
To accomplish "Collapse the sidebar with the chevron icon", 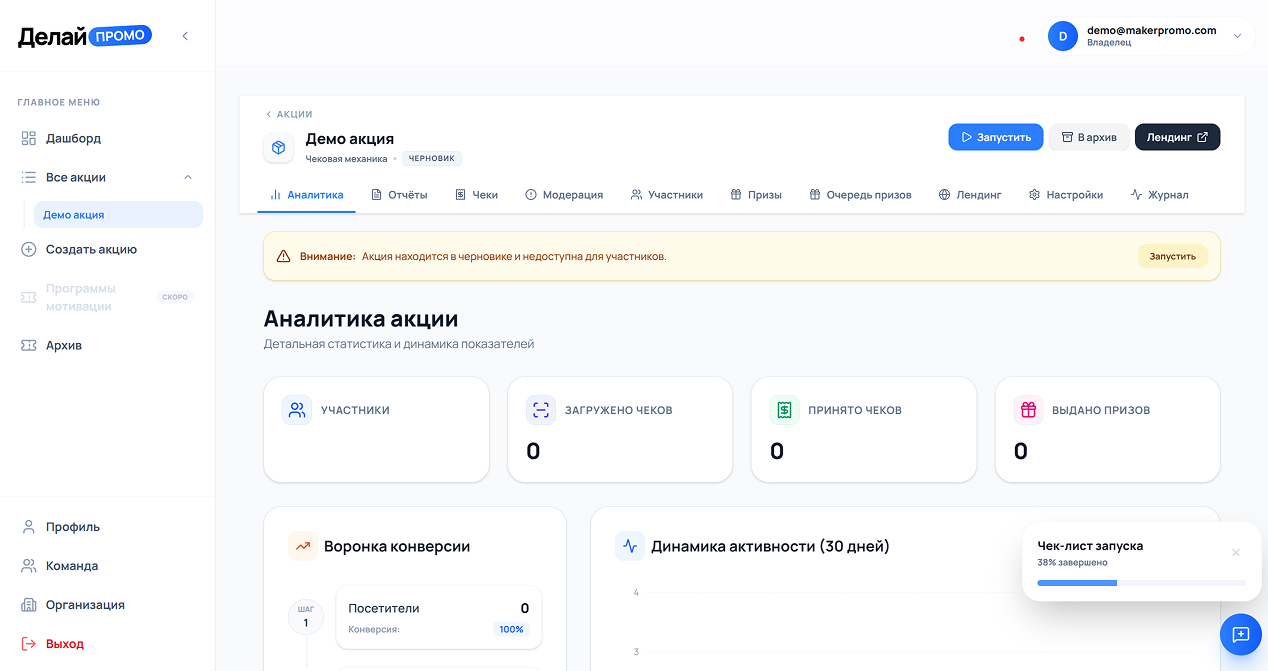I will [185, 36].
